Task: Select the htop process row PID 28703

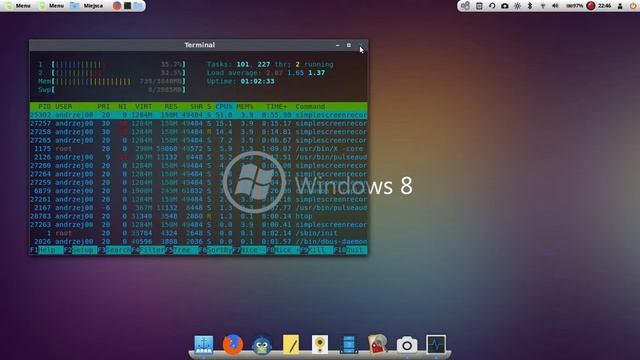Action: click(198, 216)
